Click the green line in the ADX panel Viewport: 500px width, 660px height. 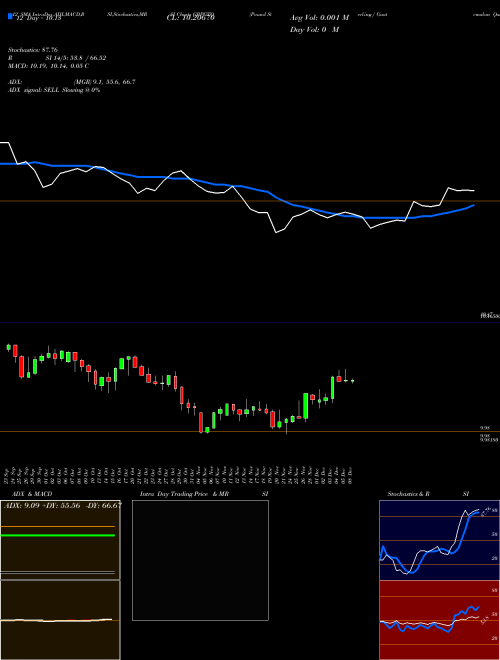point(58,535)
